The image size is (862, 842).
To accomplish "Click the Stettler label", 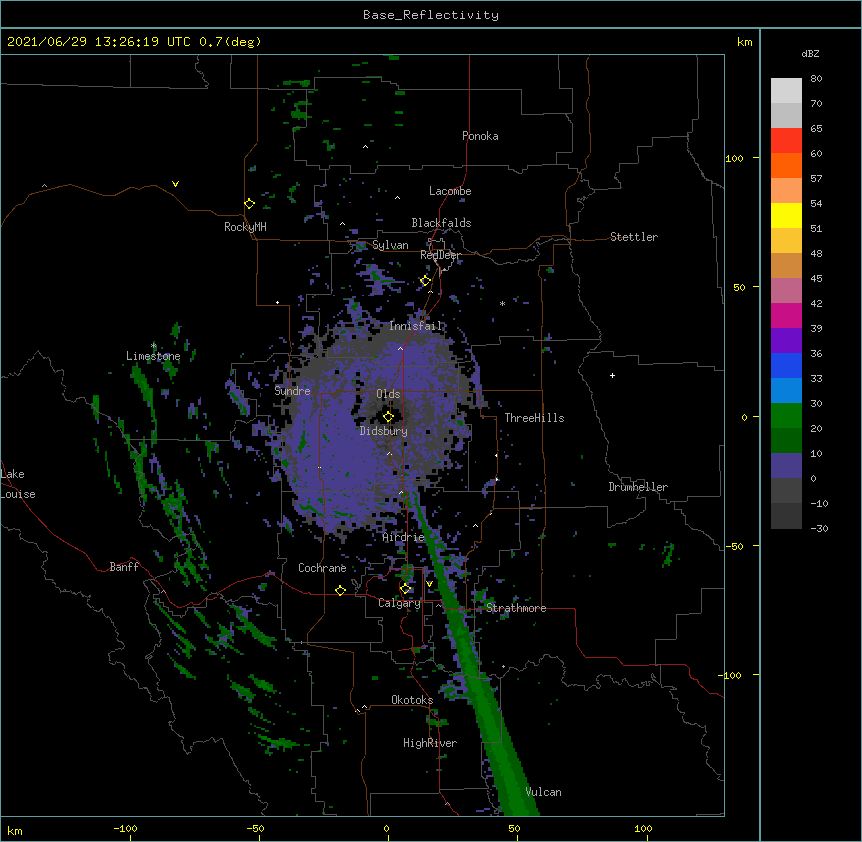I will click(633, 237).
